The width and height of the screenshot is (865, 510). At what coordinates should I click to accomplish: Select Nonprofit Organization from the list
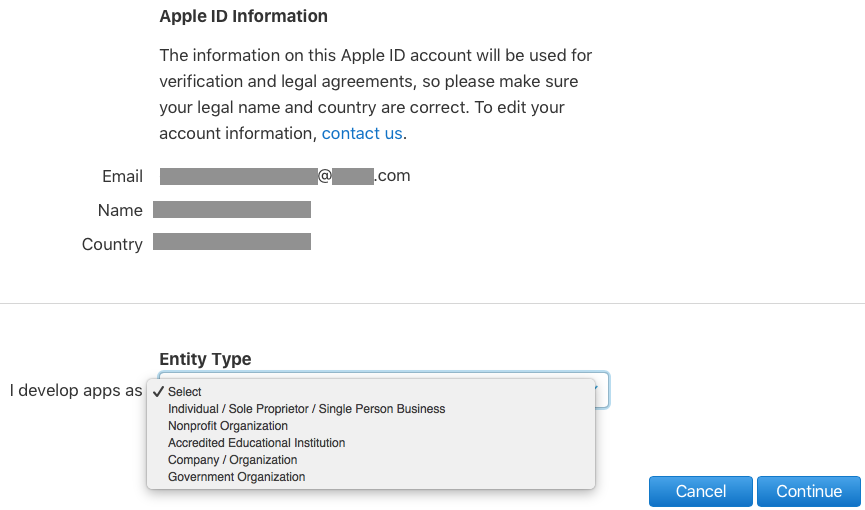pos(227,426)
